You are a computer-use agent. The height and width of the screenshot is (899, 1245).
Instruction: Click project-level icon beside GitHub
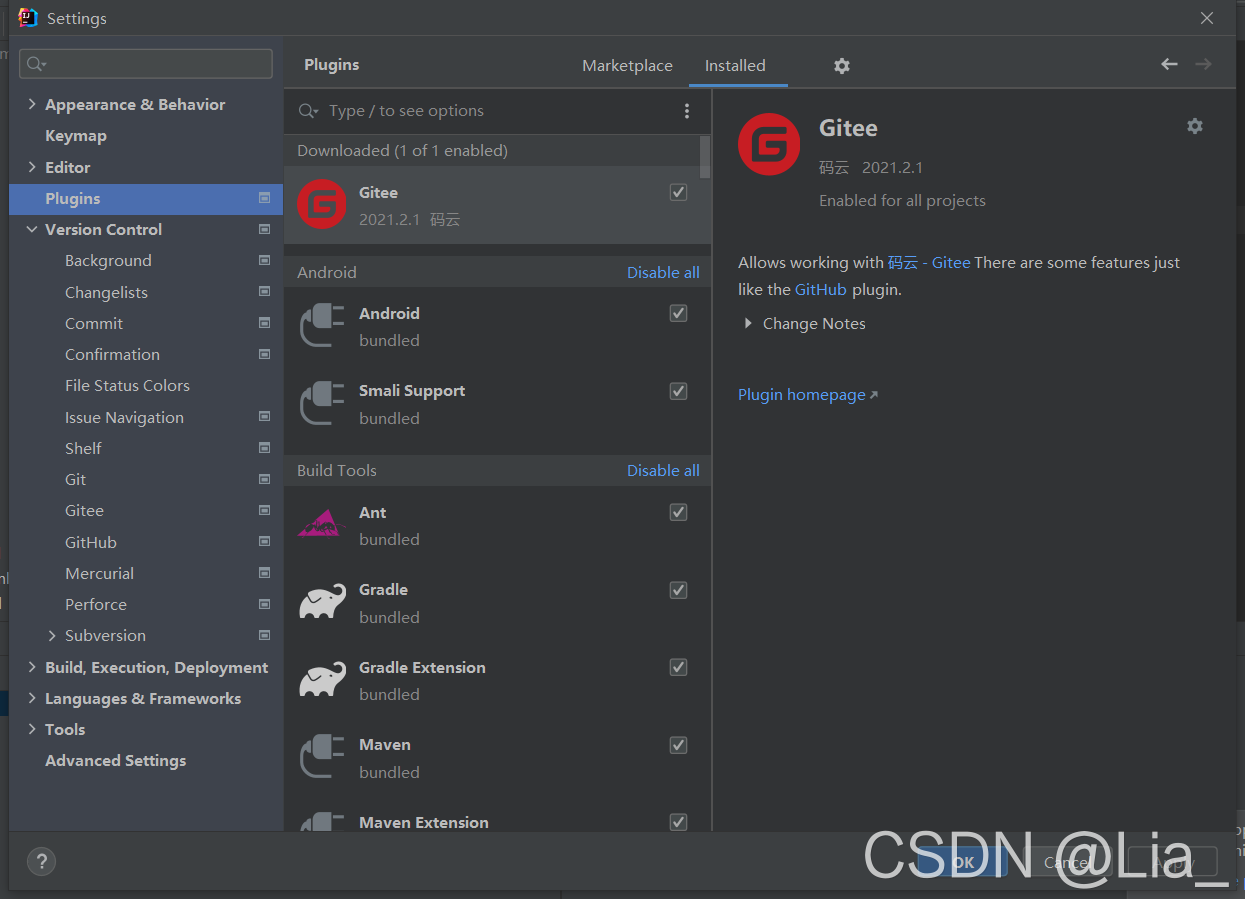264,541
